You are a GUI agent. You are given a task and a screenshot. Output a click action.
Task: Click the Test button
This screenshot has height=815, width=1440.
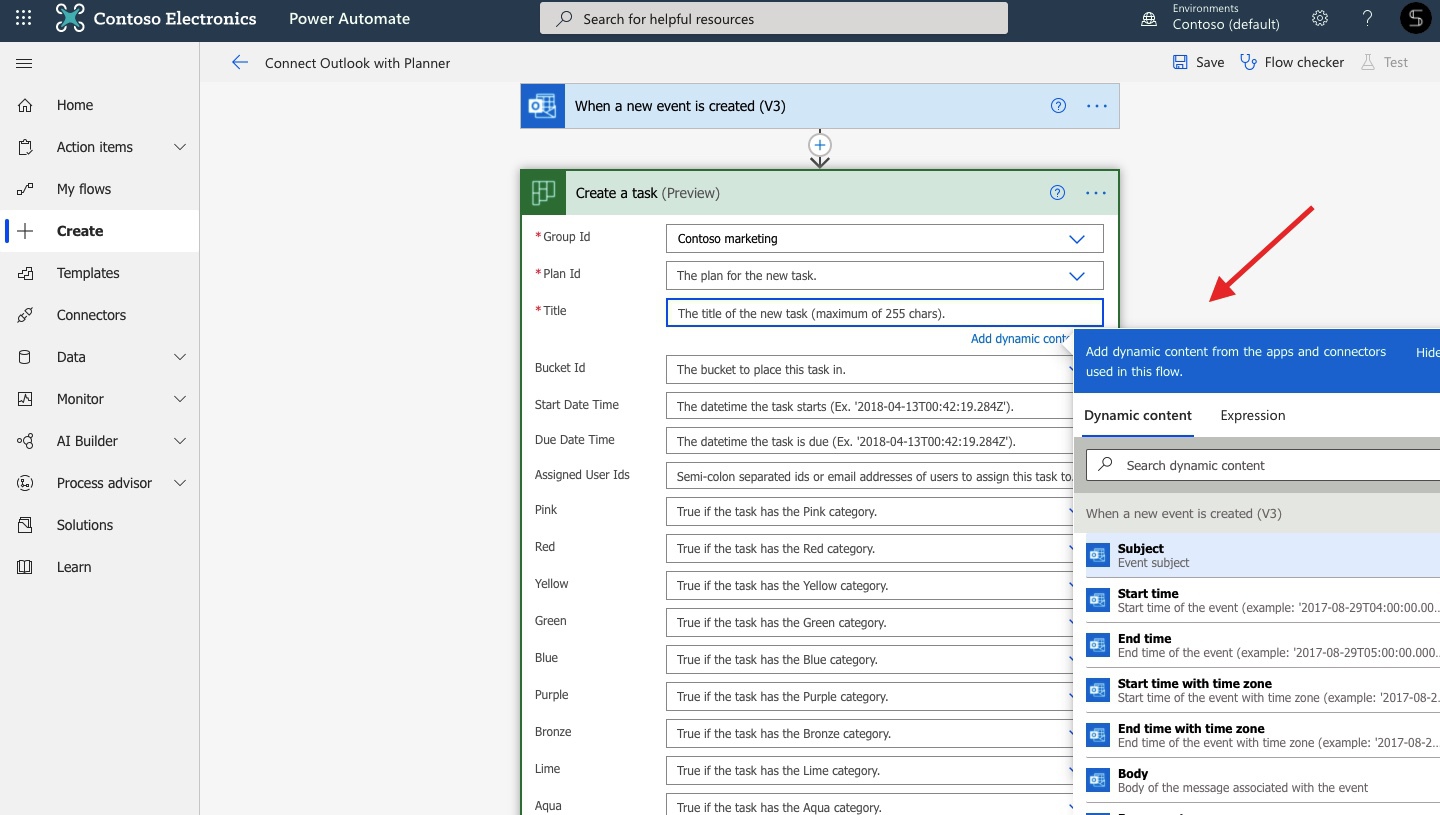[1385, 62]
